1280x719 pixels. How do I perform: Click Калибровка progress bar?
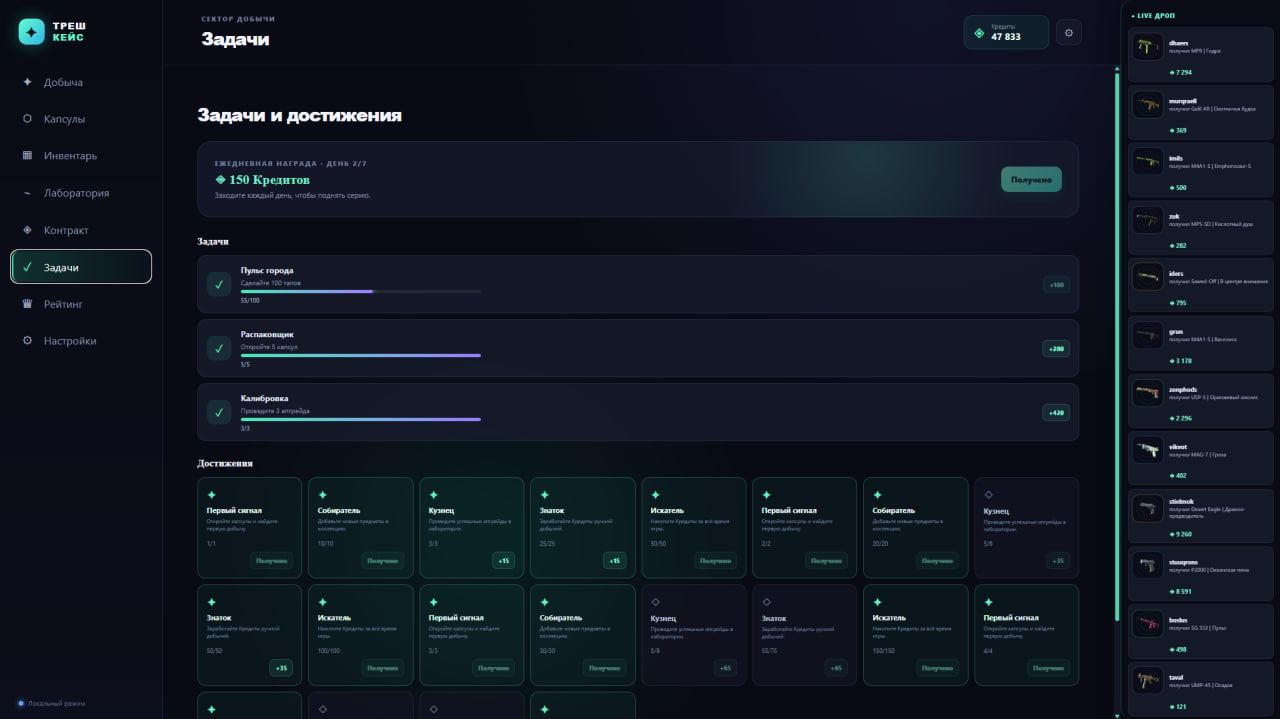click(x=361, y=419)
